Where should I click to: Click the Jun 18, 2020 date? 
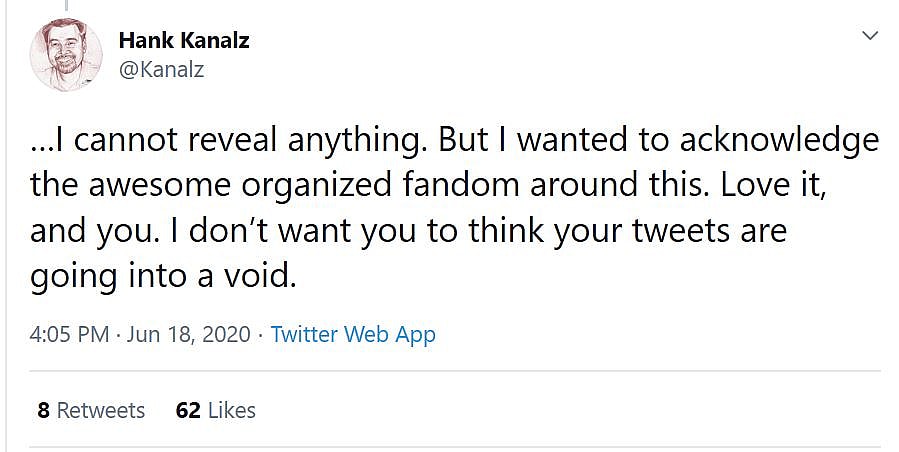187,334
